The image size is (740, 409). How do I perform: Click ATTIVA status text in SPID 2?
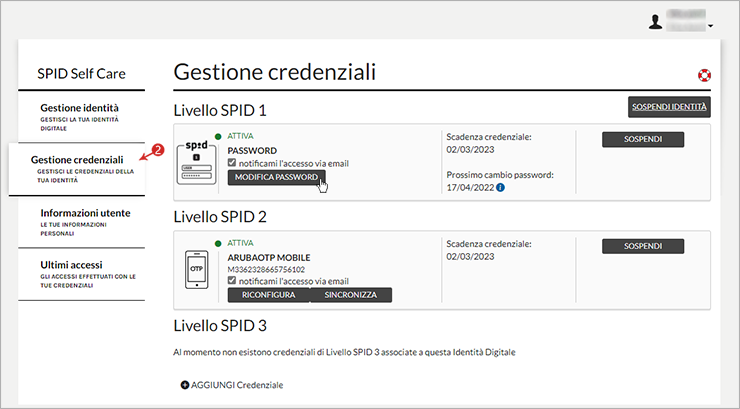(x=240, y=243)
